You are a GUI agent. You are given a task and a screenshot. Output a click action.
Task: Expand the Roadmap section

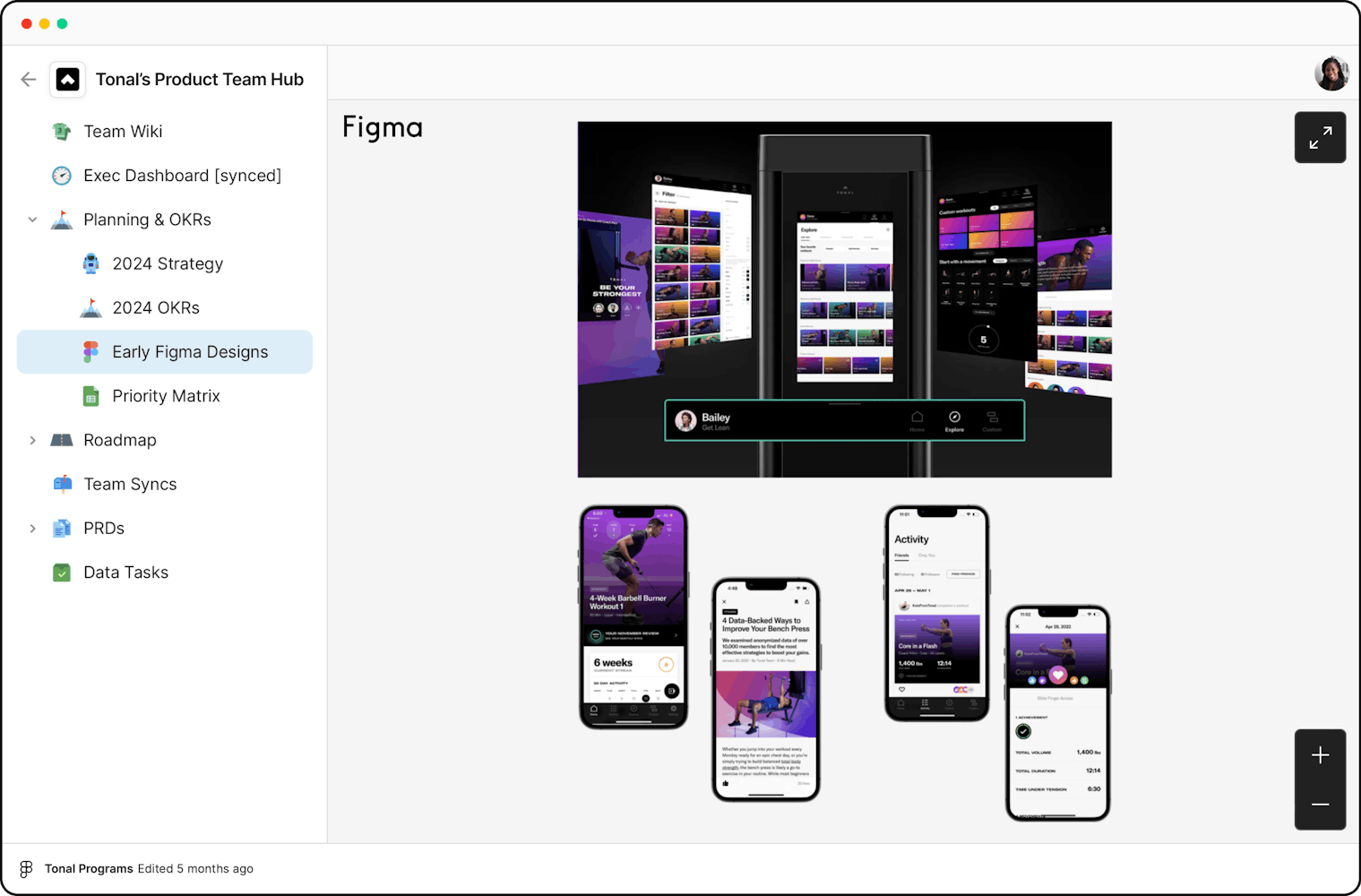[x=33, y=440]
